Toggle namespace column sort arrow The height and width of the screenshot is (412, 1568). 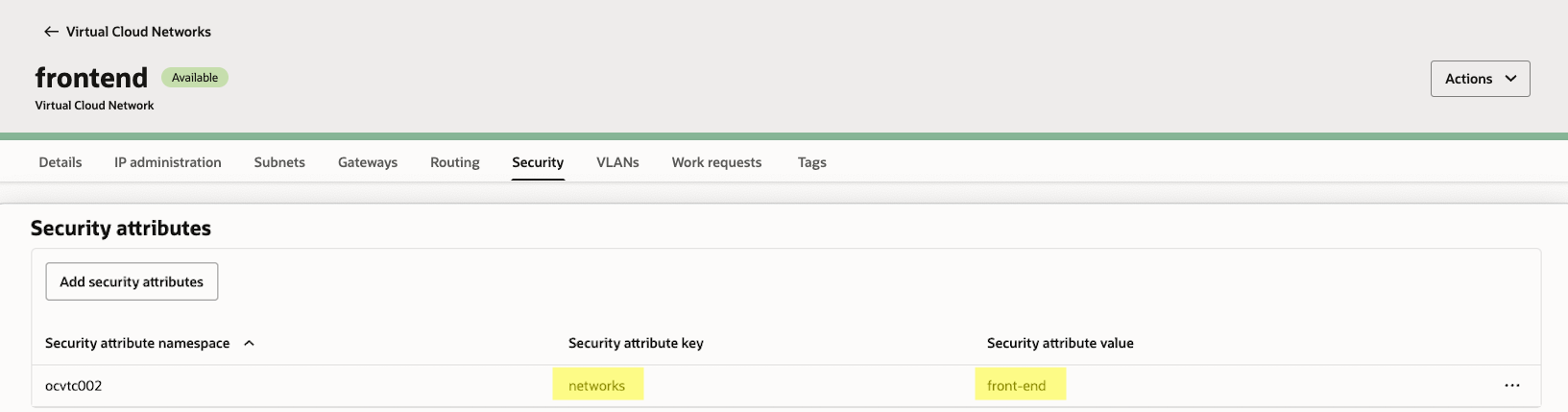[x=250, y=343]
